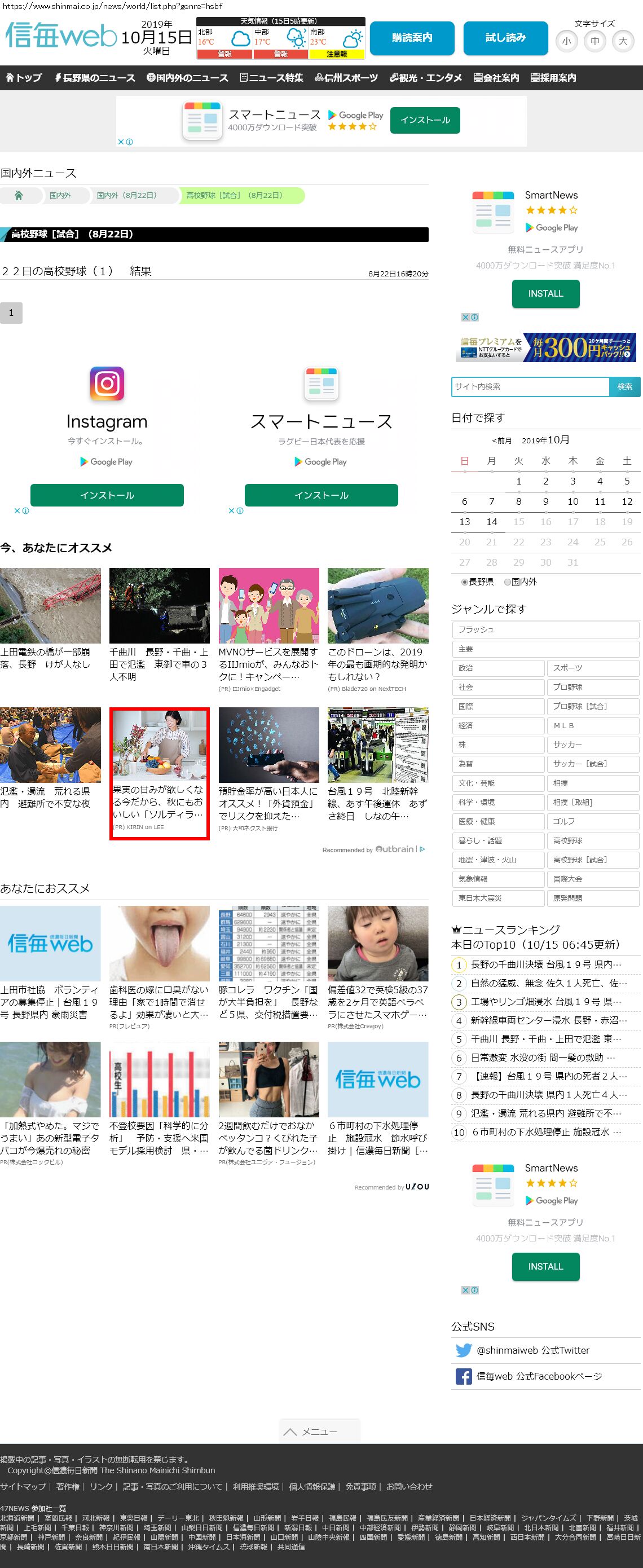Viewport: 643px width, 1568px height.
Task: Click the southern region weather icon
Action: pyautogui.click(x=352, y=39)
